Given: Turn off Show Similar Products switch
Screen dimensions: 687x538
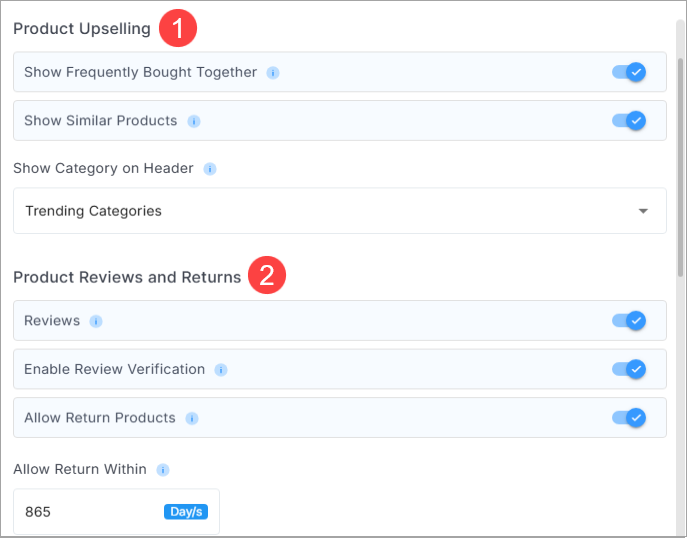Looking at the screenshot, I should click(x=629, y=120).
